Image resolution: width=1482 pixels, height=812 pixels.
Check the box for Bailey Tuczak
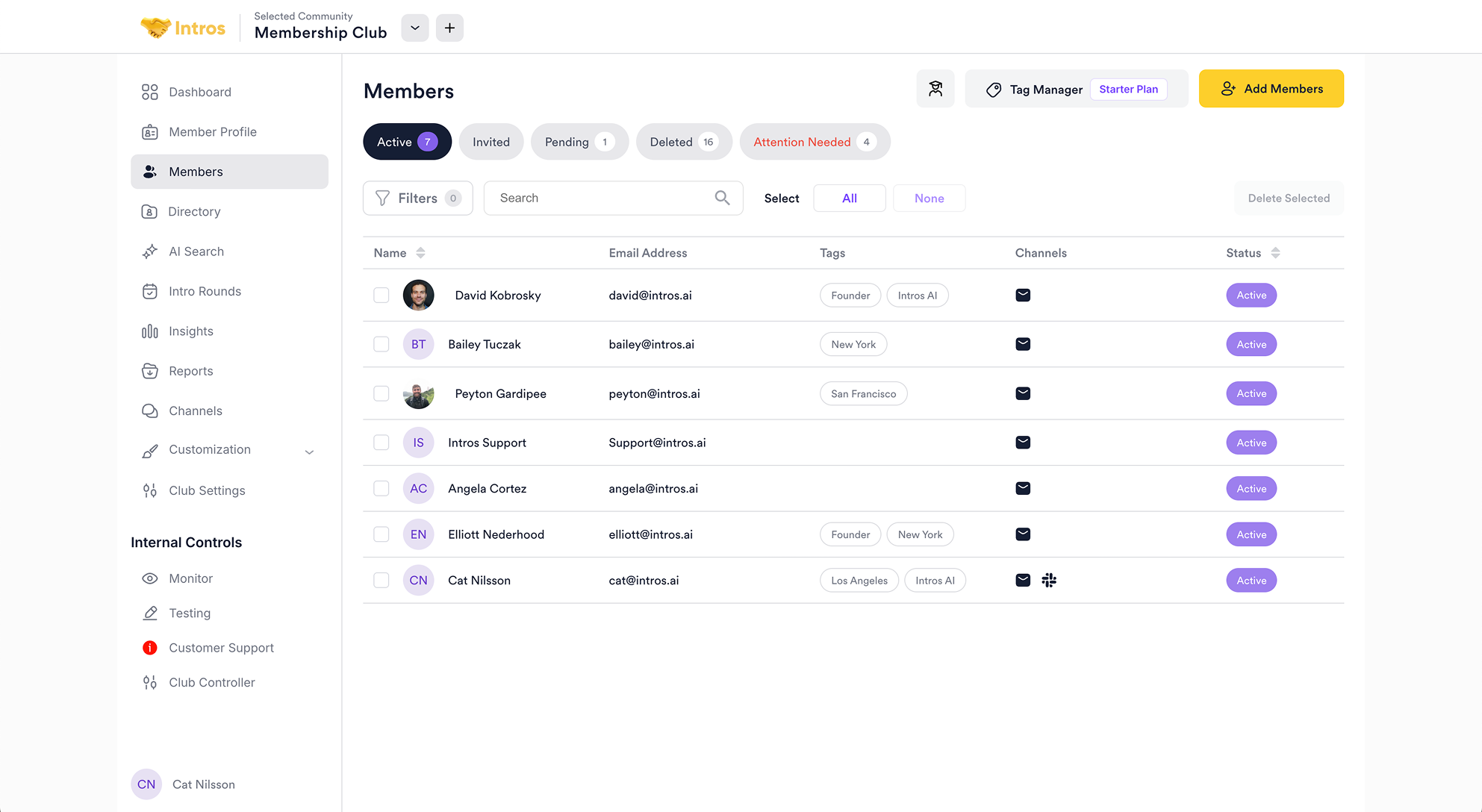click(x=382, y=344)
